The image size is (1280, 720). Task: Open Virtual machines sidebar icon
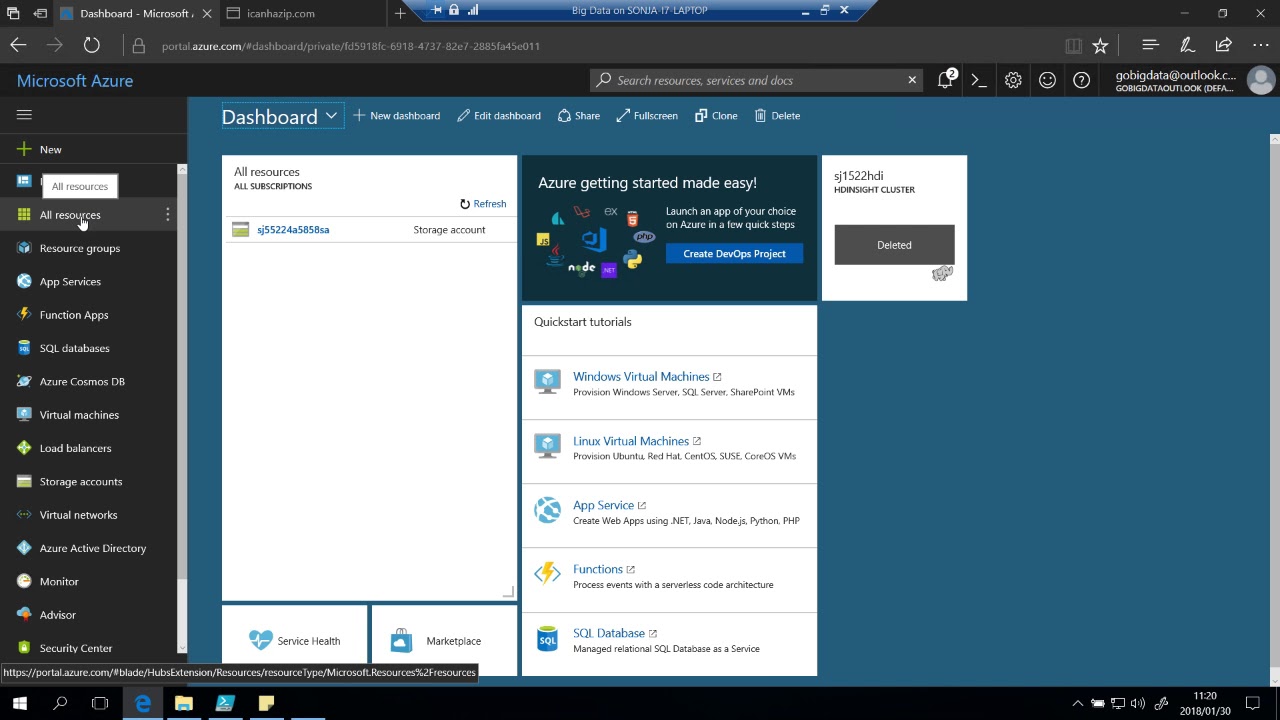(24, 415)
